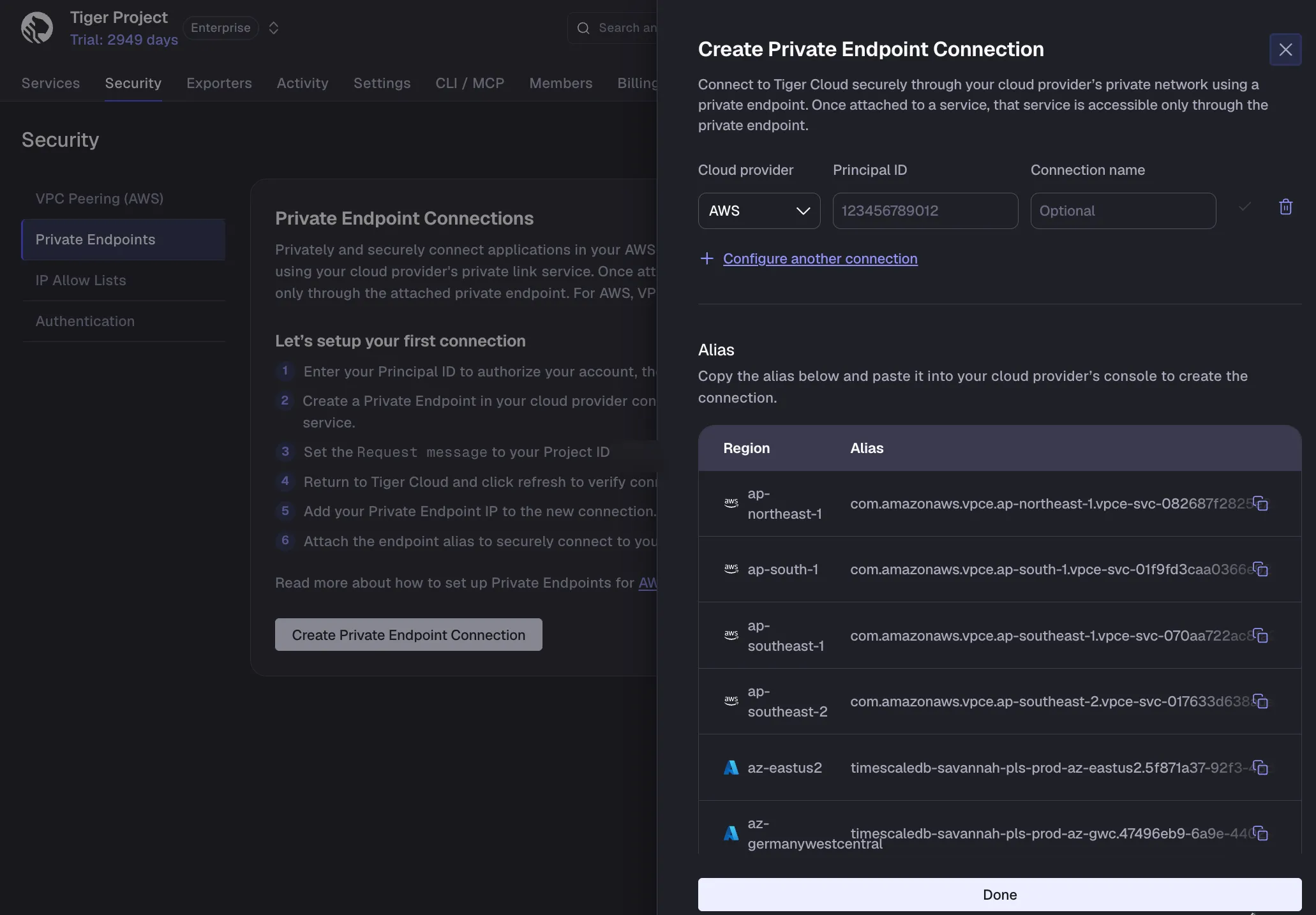
Task: Delete connection row with trash icon
Action: [x=1286, y=207]
